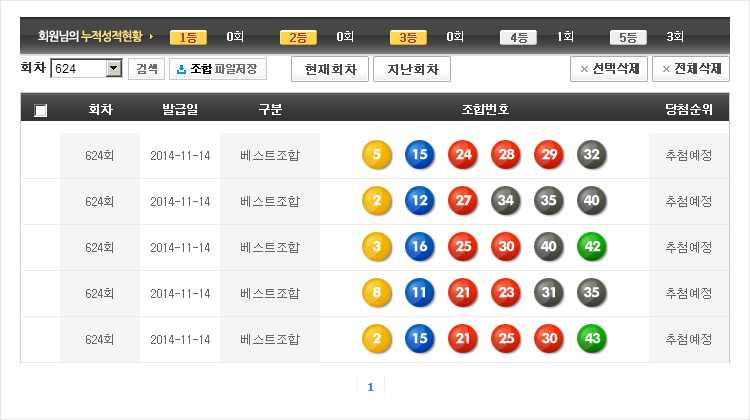Viewport: 750px width, 420px height.
Task: Click the gray number 32 ball
Action: pos(592,155)
